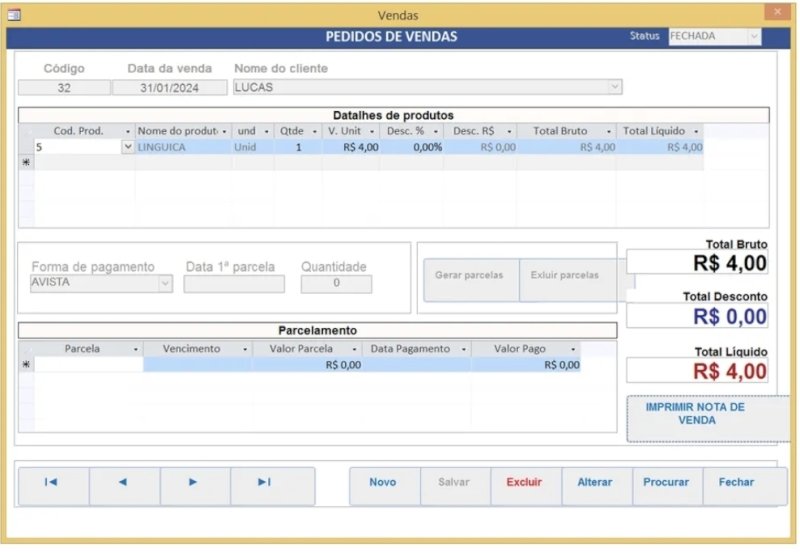Click the Alterar button
The image size is (800, 553).
click(595, 482)
